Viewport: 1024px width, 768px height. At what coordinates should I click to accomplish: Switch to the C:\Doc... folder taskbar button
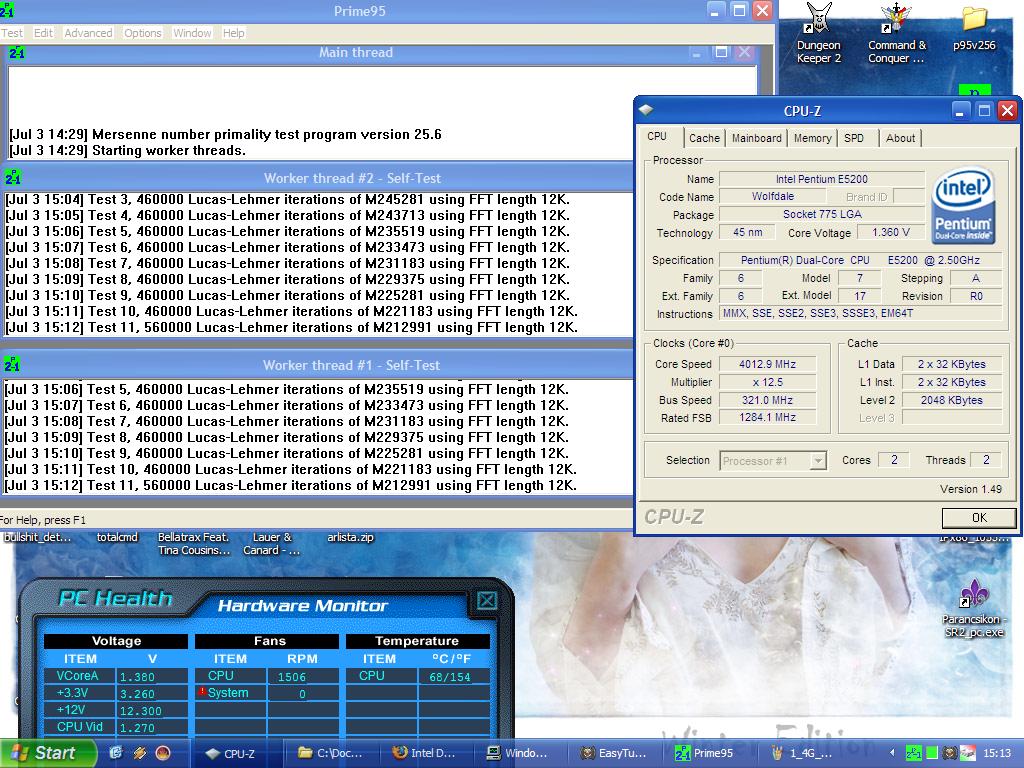332,753
